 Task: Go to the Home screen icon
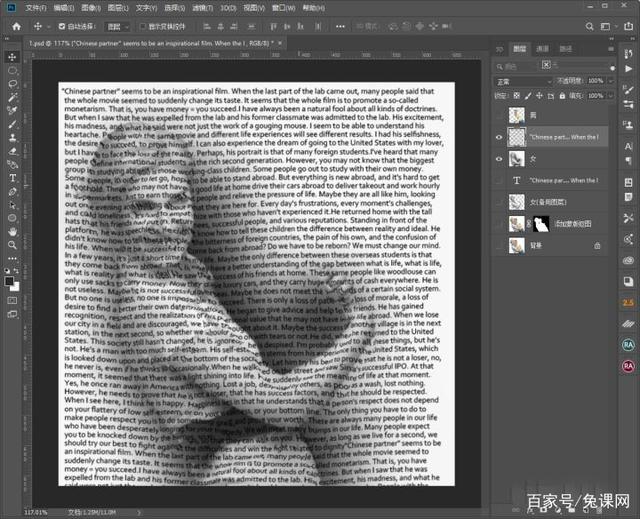click(x=16, y=27)
